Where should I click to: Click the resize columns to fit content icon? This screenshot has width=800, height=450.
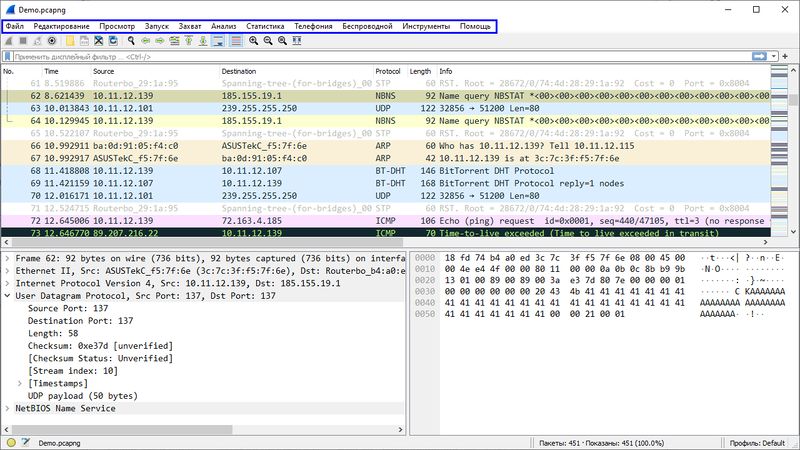[296, 41]
